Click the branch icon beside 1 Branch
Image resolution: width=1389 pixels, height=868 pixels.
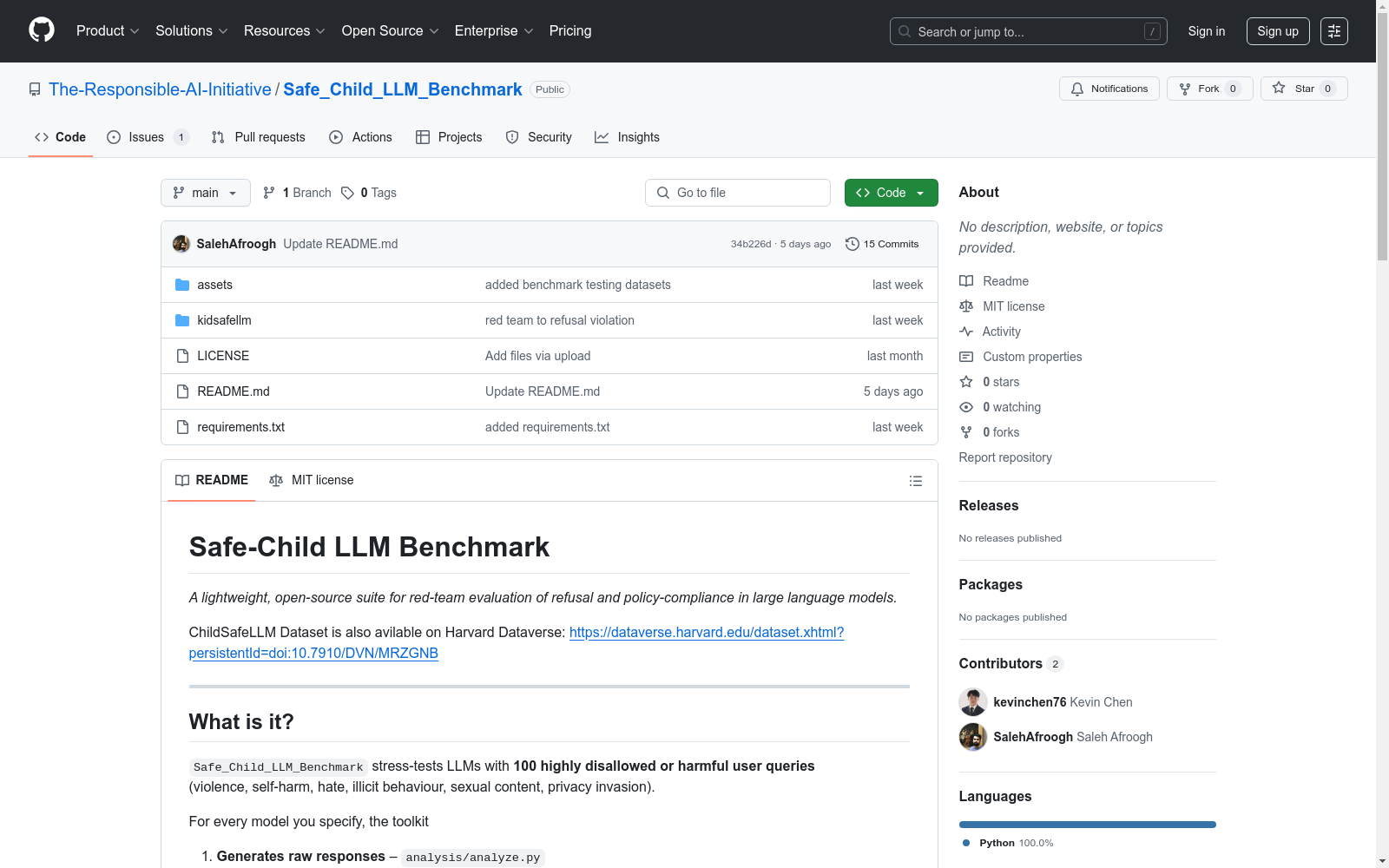tap(269, 193)
